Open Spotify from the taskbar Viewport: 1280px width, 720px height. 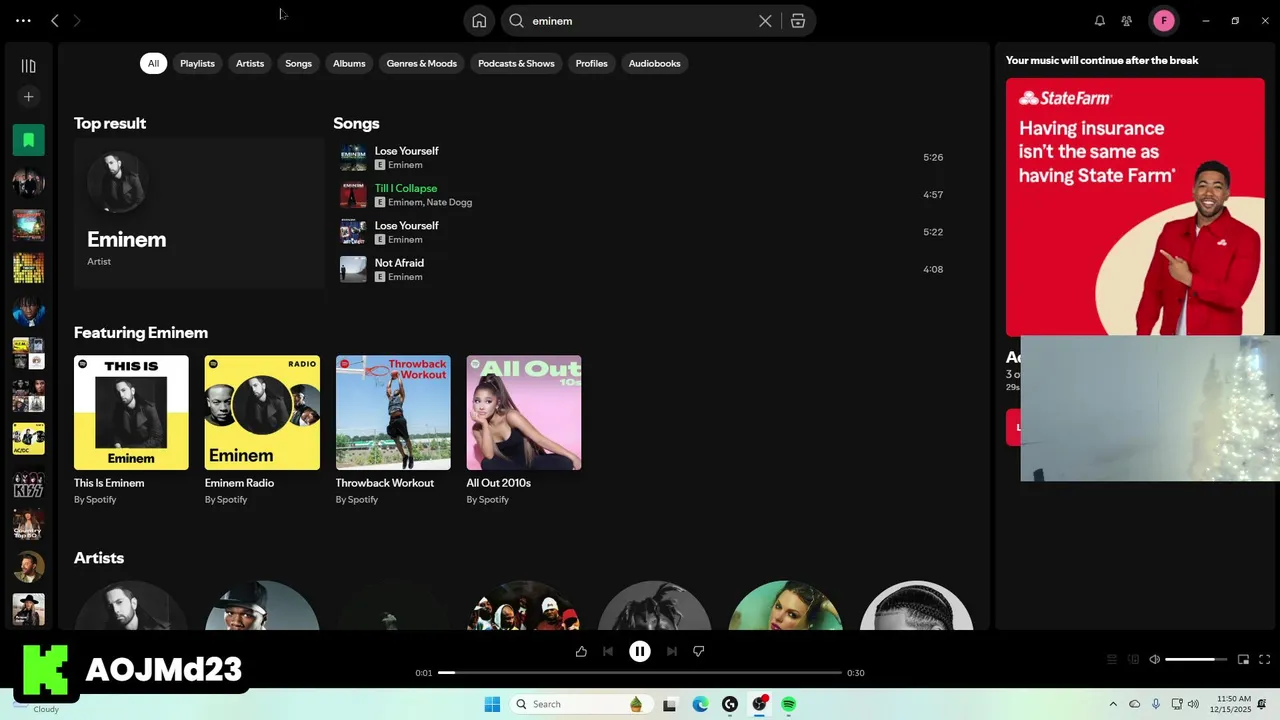(788, 704)
